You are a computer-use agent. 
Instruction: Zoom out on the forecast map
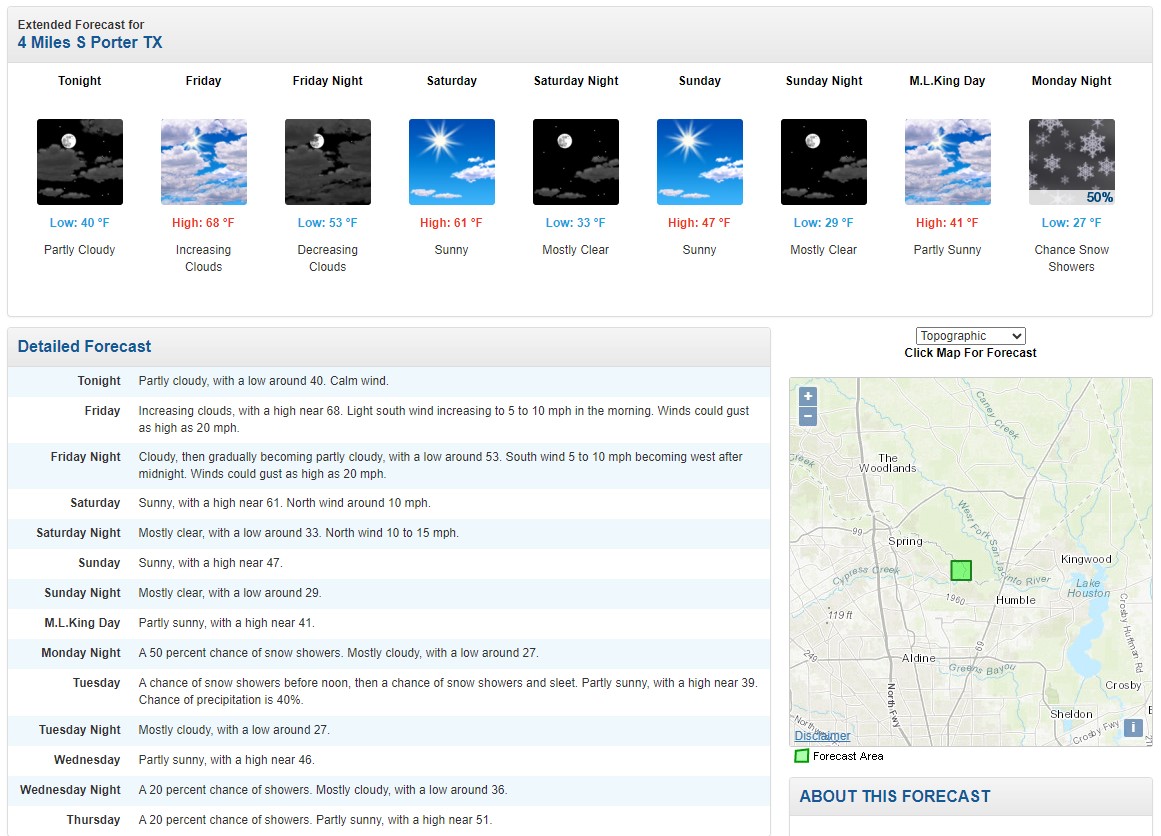click(808, 416)
